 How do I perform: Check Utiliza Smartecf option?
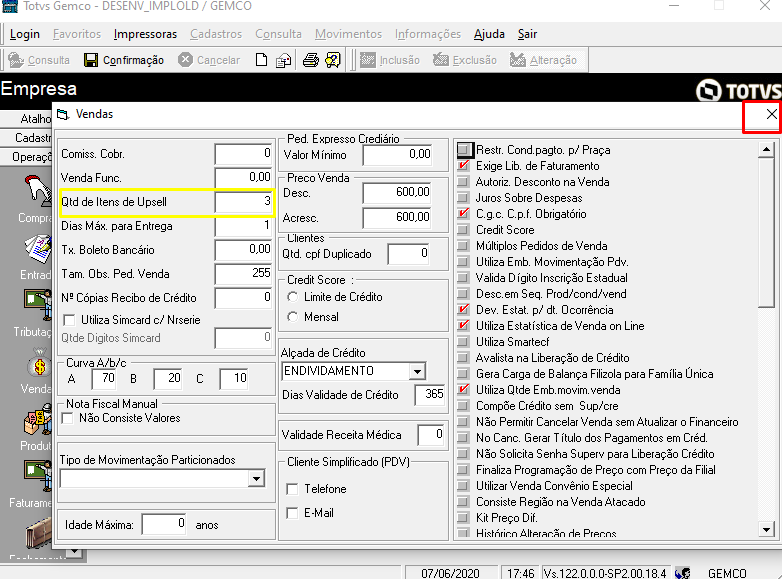464,341
